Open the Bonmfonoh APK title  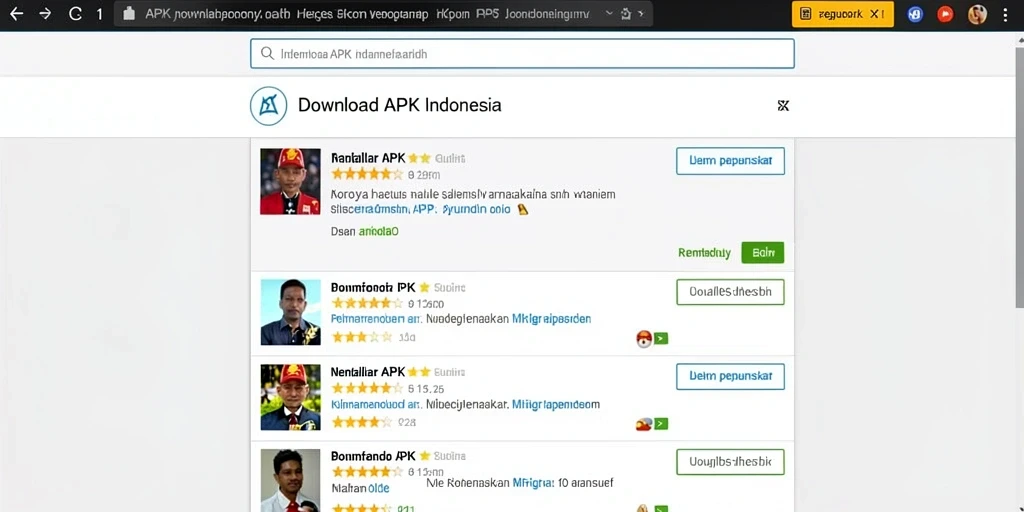(x=372, y=287)
